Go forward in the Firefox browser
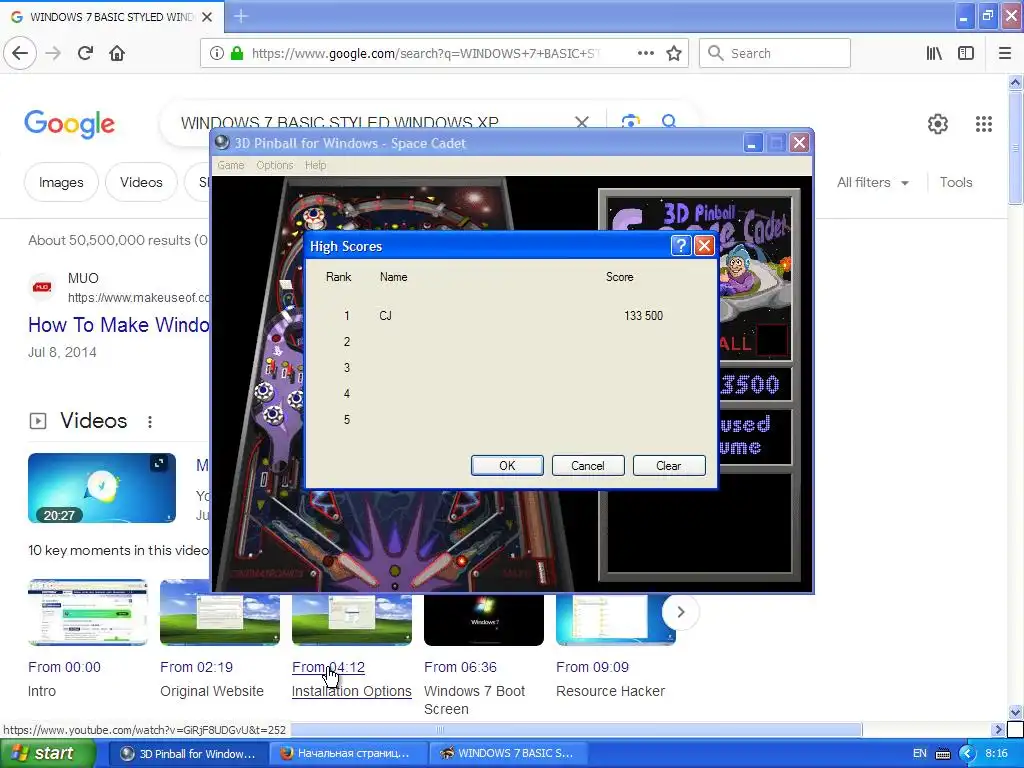The image size is (1024, 768). click(x=53, y=53)
